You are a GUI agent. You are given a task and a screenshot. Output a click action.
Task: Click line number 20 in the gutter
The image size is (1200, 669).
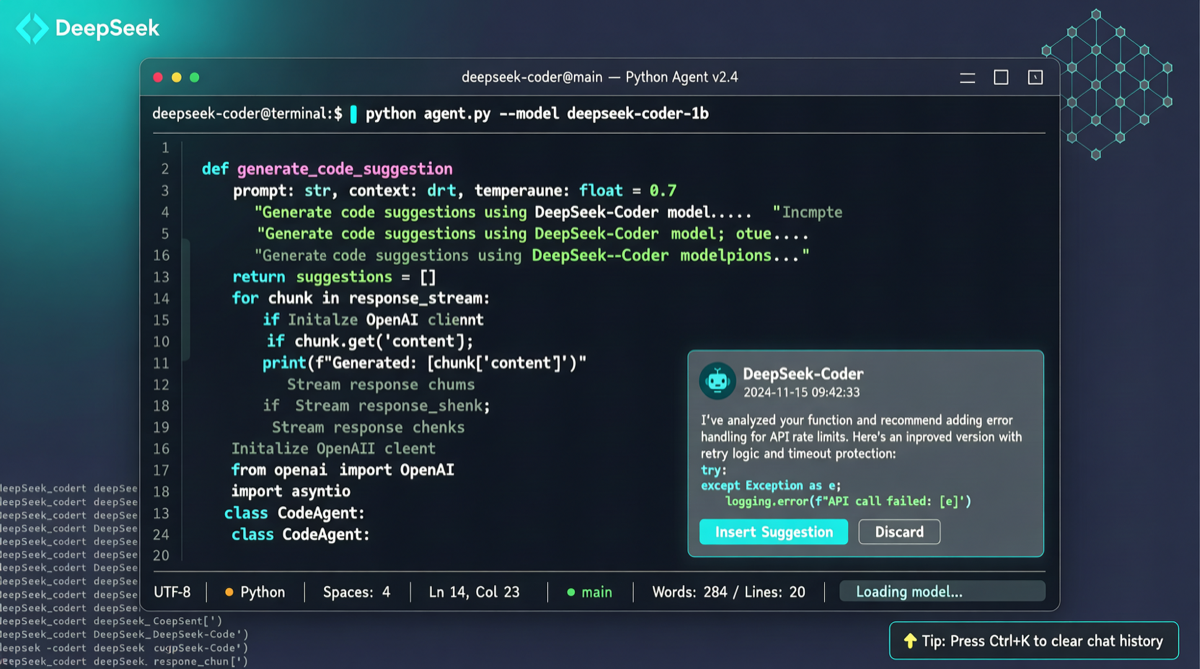tap(161, 556)
